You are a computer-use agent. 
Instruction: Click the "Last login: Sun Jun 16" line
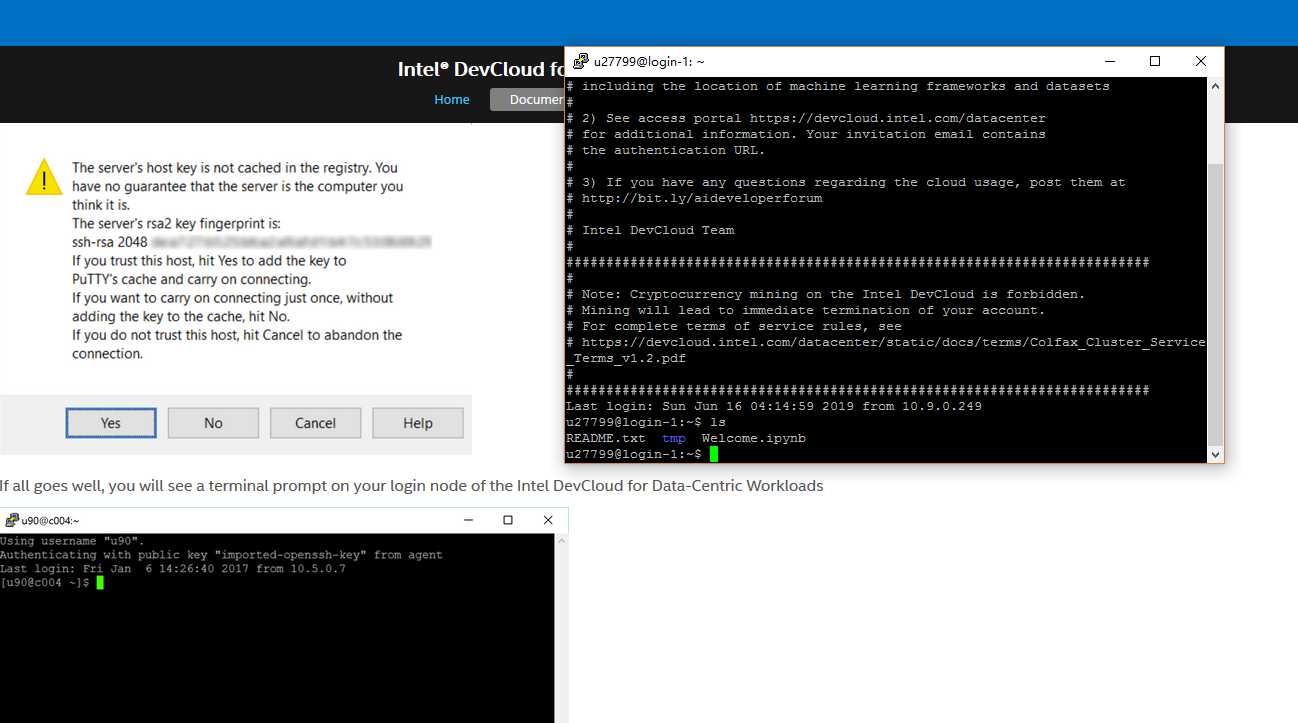[774, 406]
